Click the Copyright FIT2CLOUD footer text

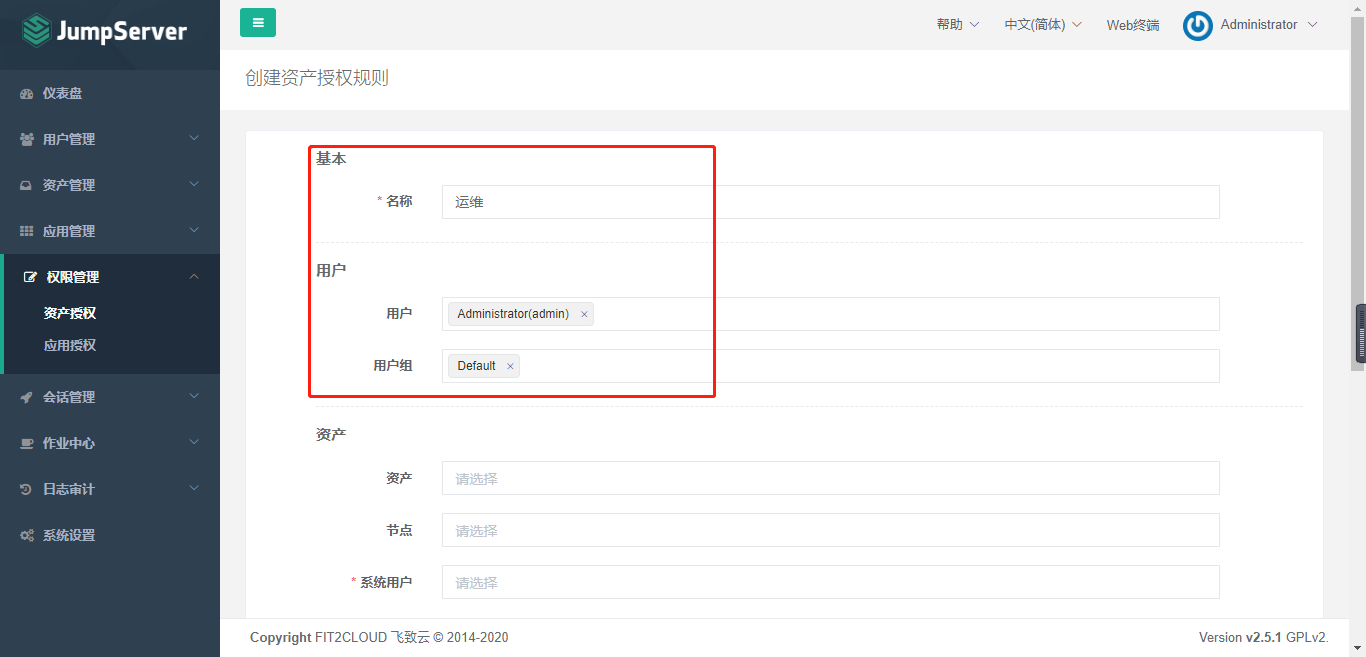click(x=379, y=637)
